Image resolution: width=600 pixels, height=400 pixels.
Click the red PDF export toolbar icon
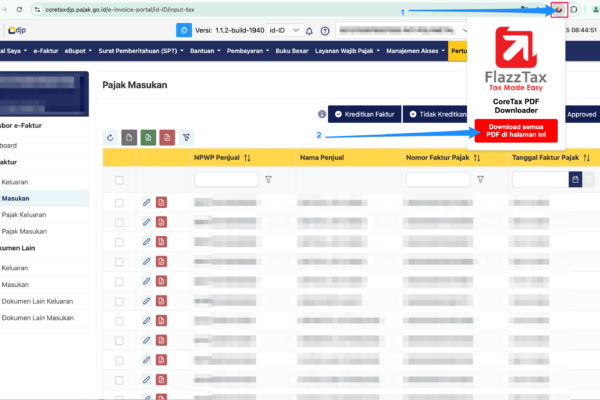click(x=167, y=137)
